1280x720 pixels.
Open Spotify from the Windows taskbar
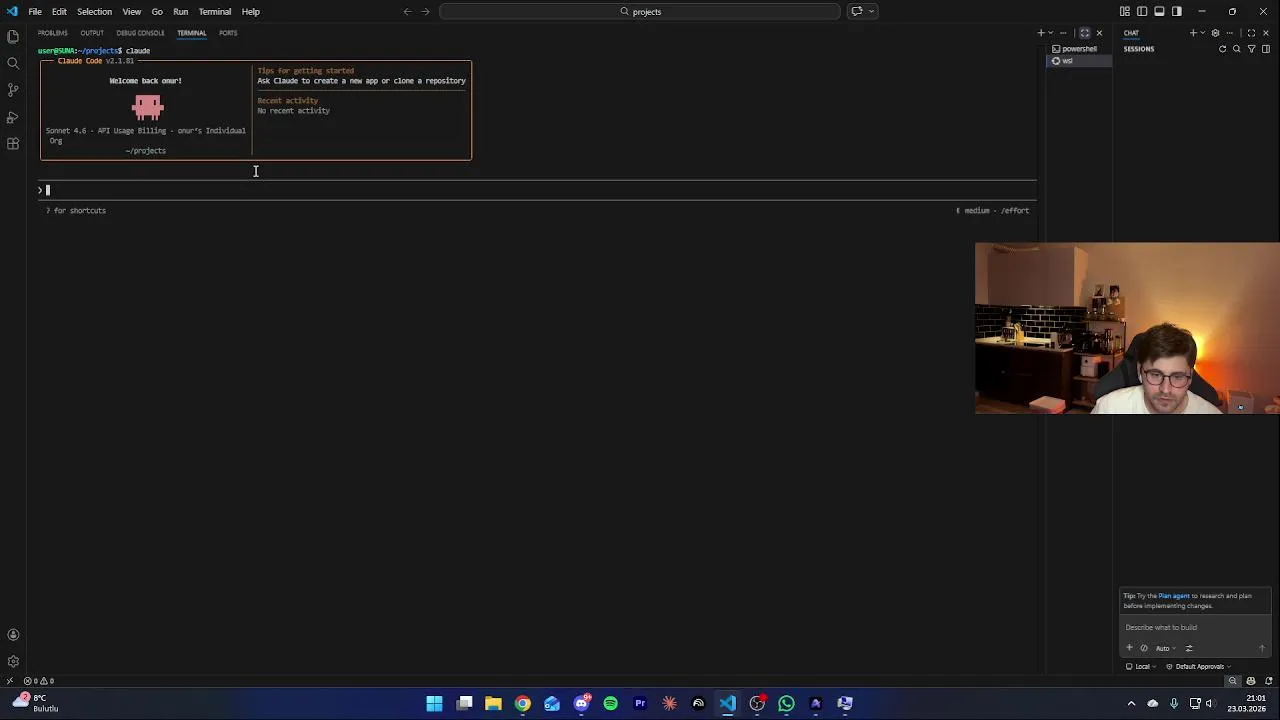[x=611, y=704]
